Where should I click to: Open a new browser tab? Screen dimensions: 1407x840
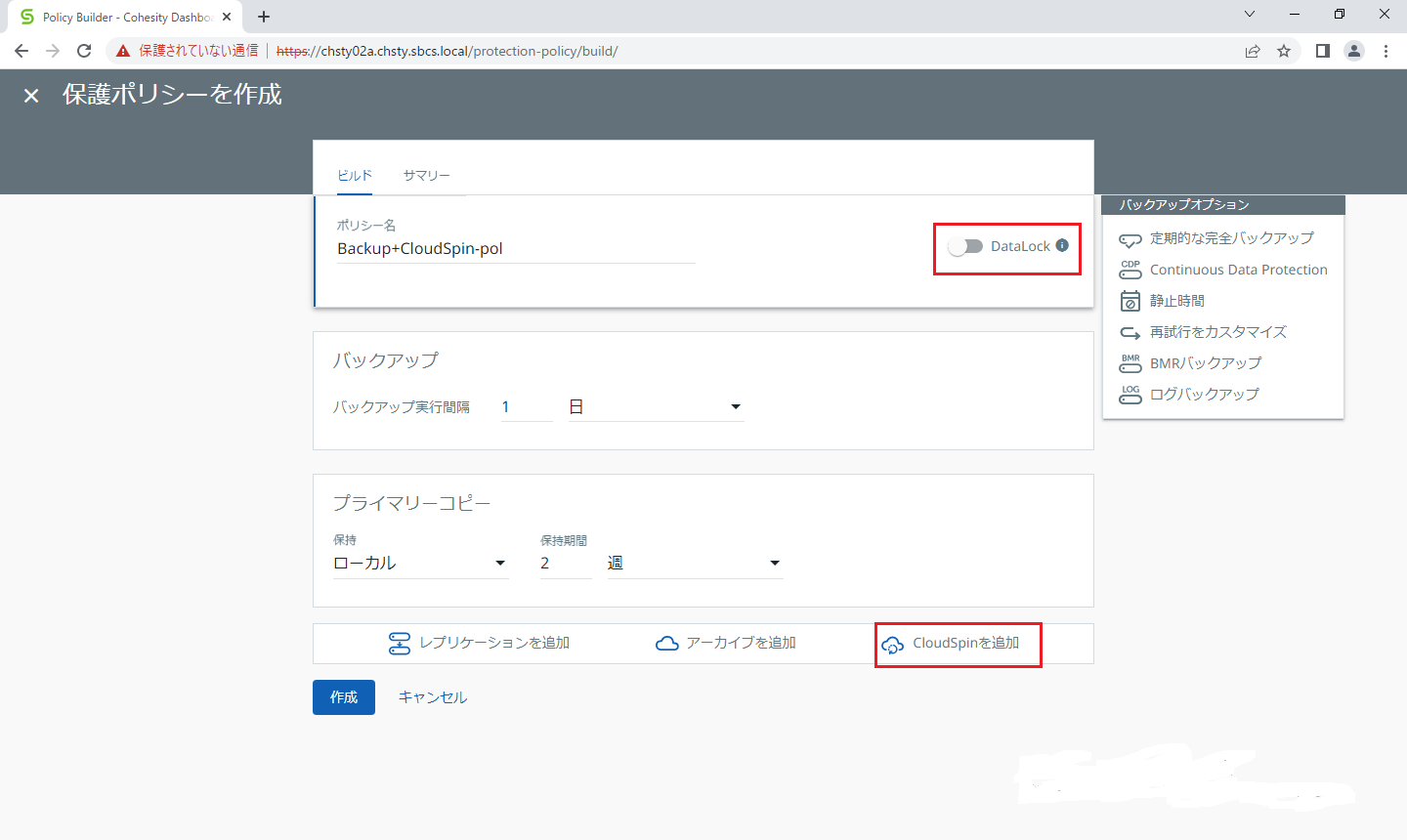[x=264, y=17]
